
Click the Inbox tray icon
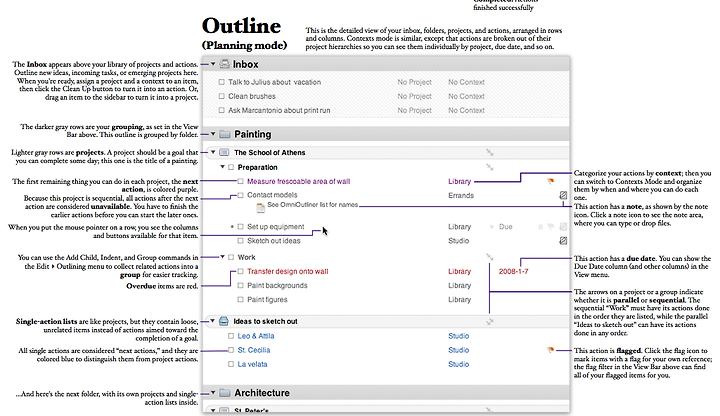[x=225, y=64]
